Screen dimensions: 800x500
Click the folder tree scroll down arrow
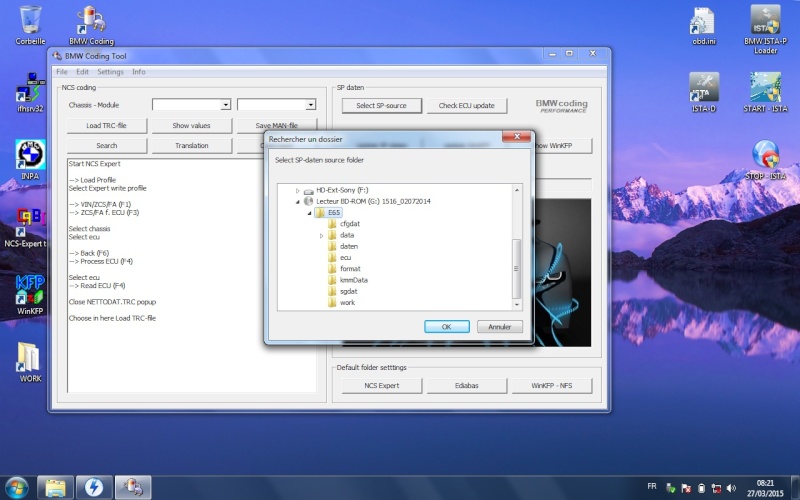(517, 304)
